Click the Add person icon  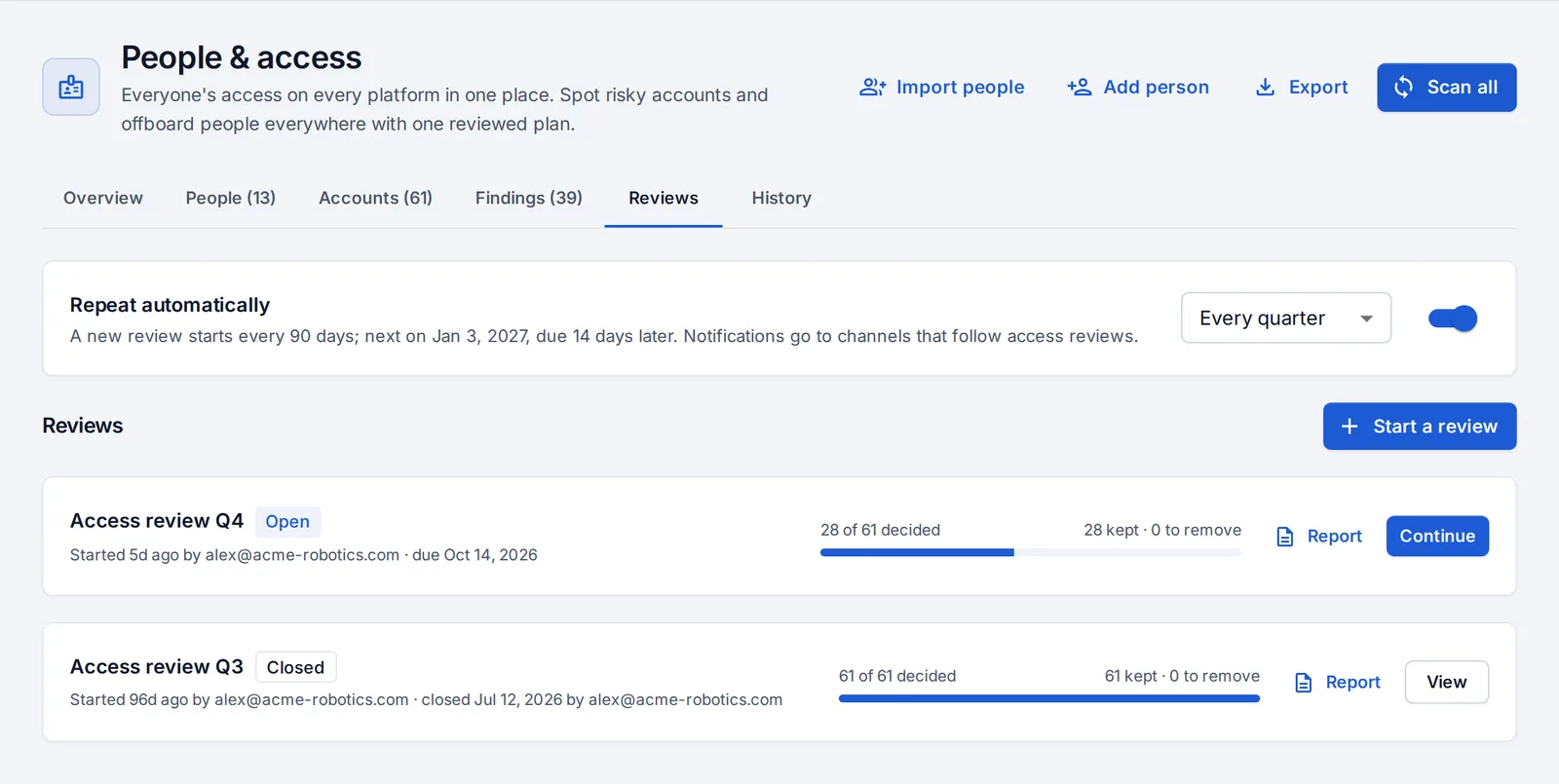tap(1080, 88)
